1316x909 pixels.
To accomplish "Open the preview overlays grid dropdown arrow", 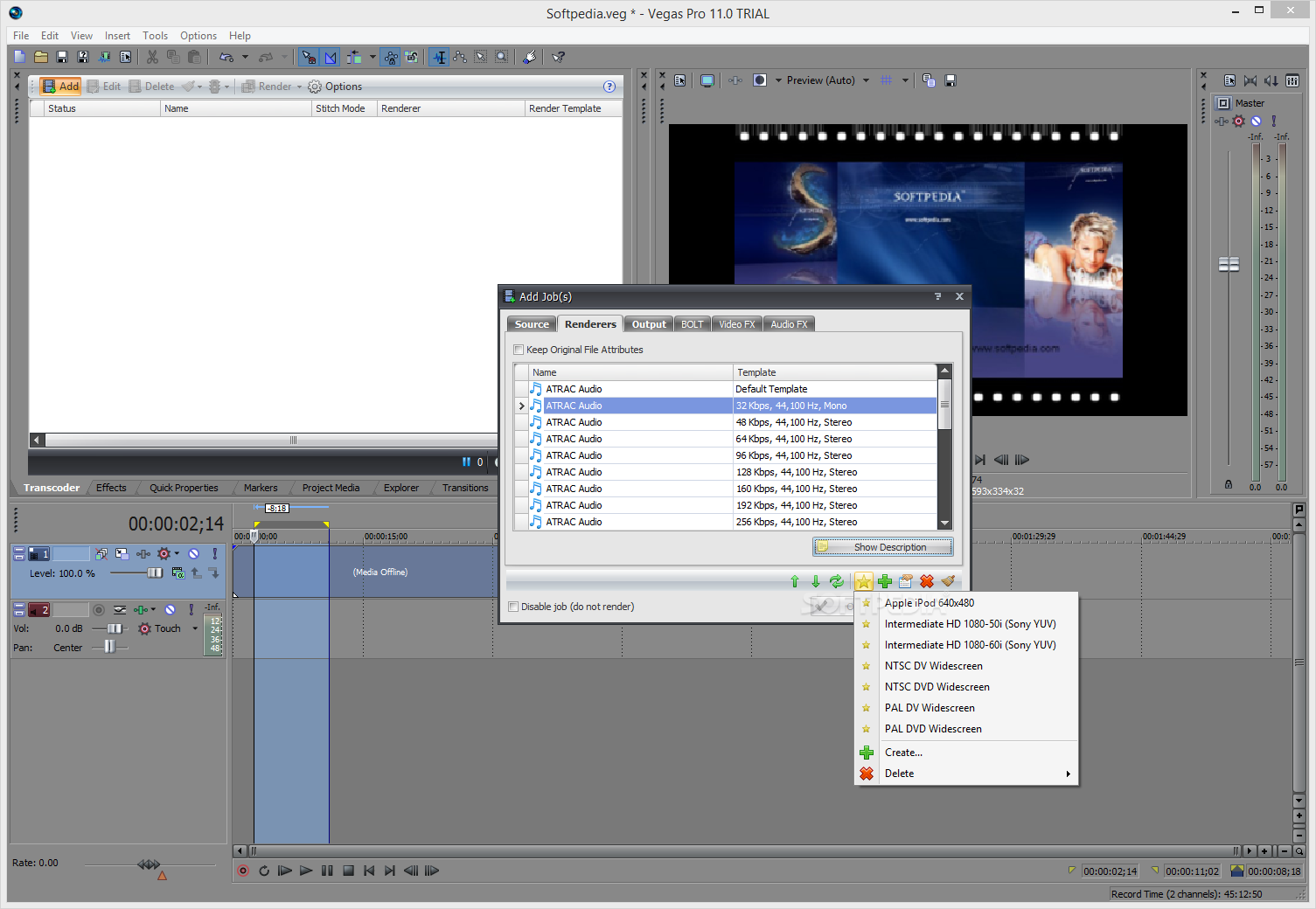I will click(905, 80).
